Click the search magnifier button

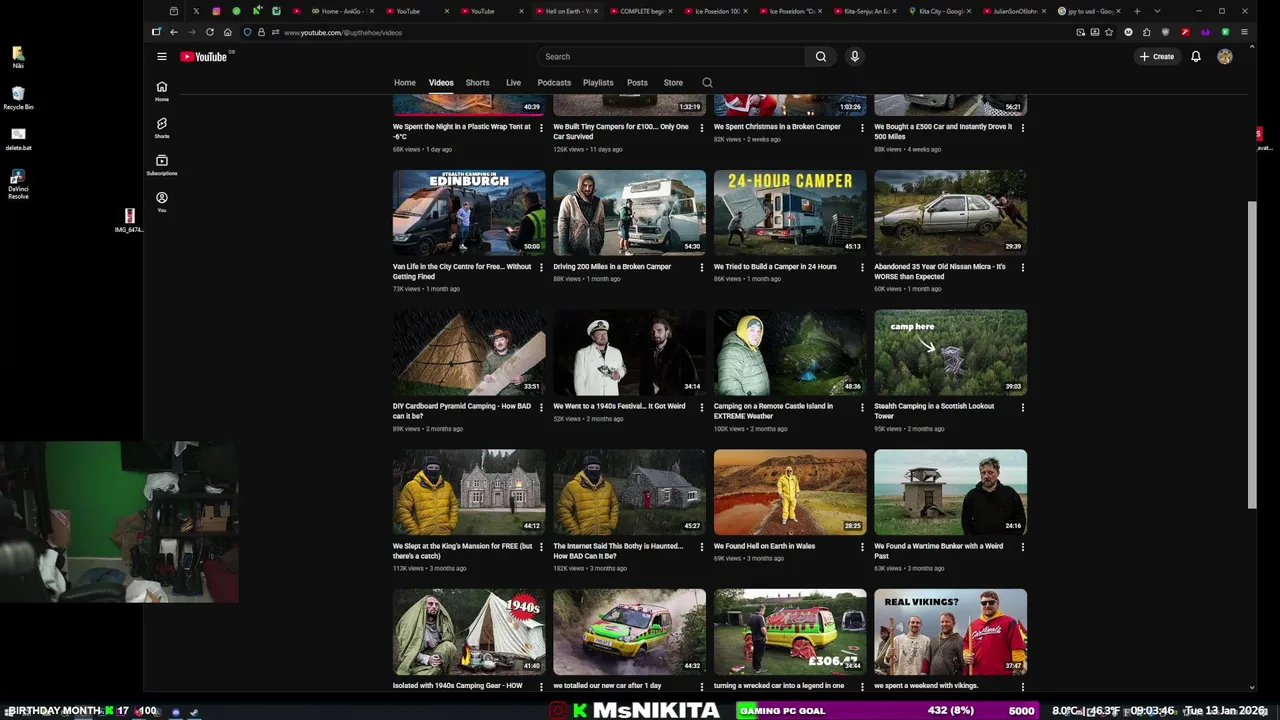tap(821, 57)
